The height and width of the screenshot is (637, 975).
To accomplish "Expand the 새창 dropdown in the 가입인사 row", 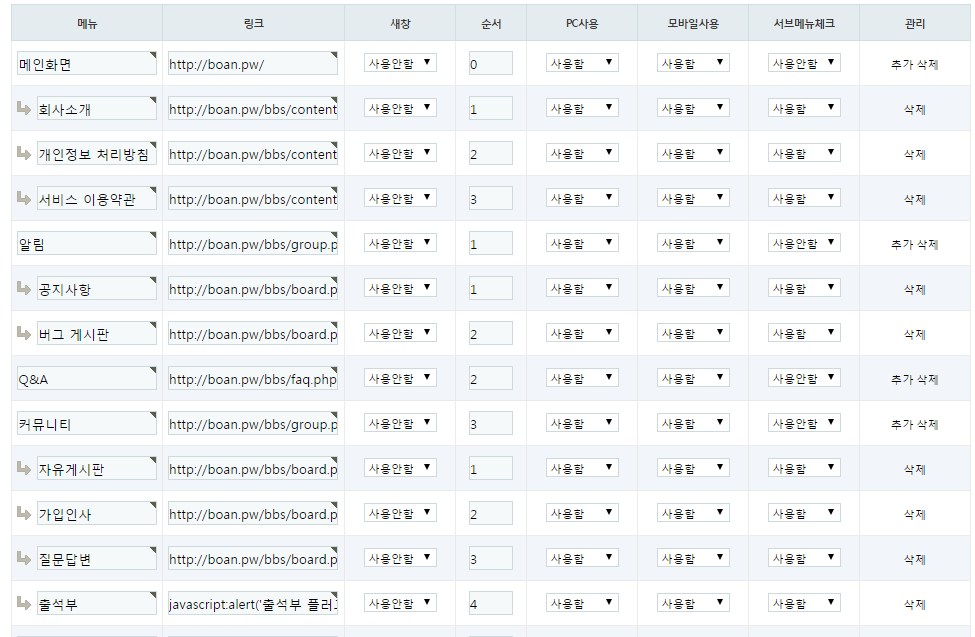I will click(400, 513).
